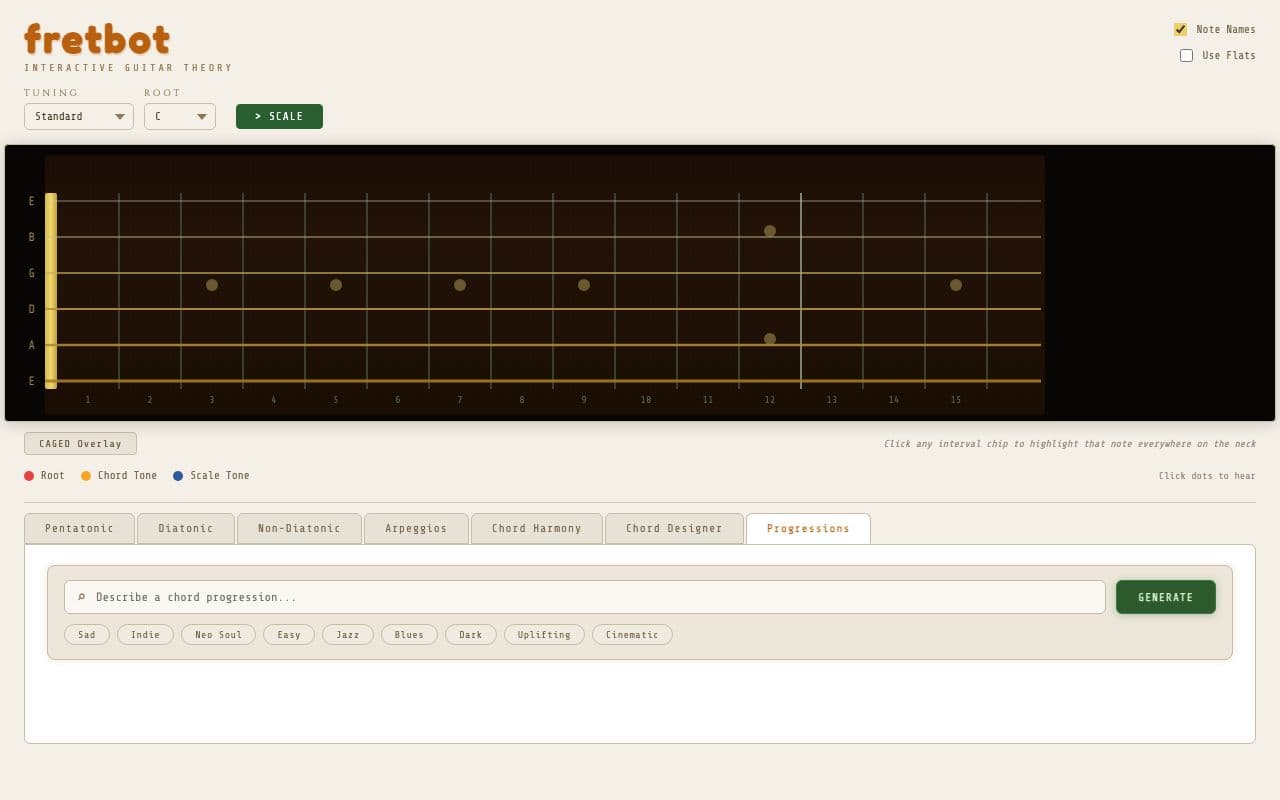The height and width of the screenshot is (800, 1280).
Task: Click the red Root legend dot
Action: (x=30, y=475)
